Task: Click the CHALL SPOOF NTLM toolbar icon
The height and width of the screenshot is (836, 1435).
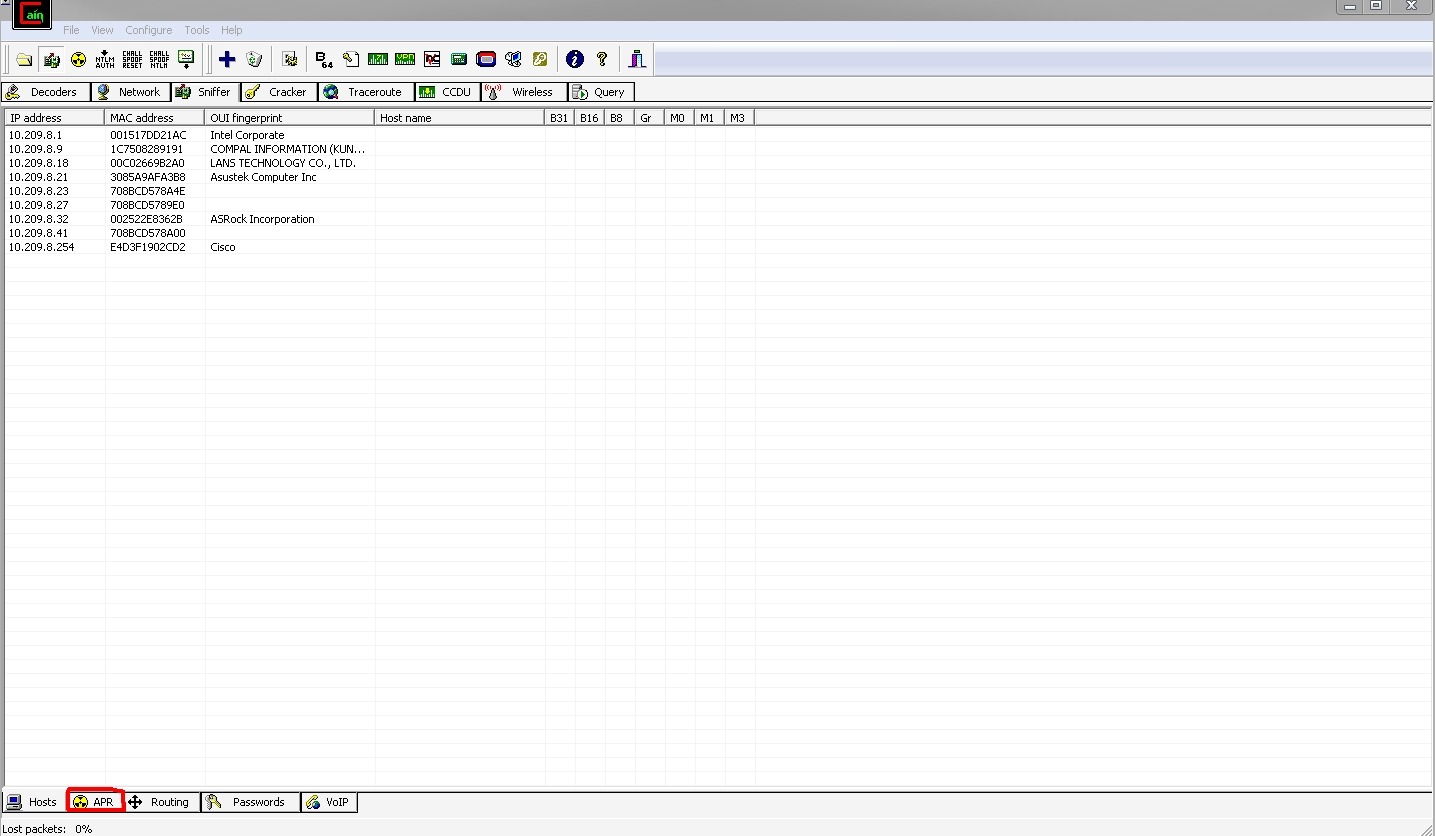Action: (x=159, y=60)
